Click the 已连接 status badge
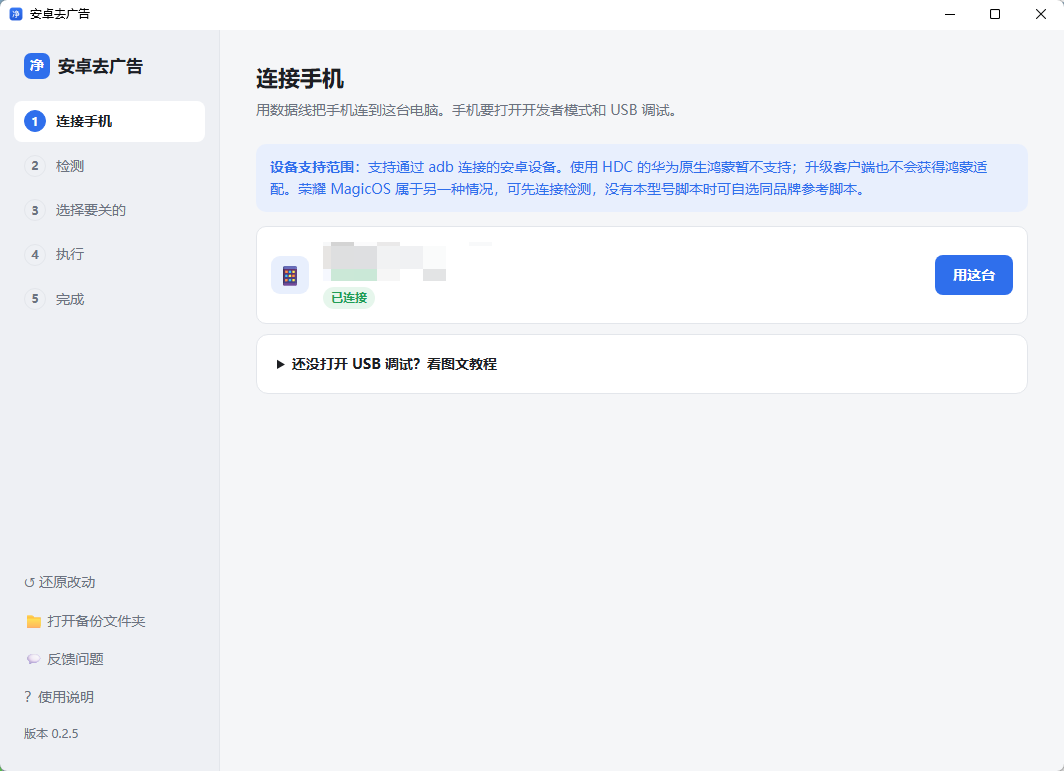 tap(349, 298)
